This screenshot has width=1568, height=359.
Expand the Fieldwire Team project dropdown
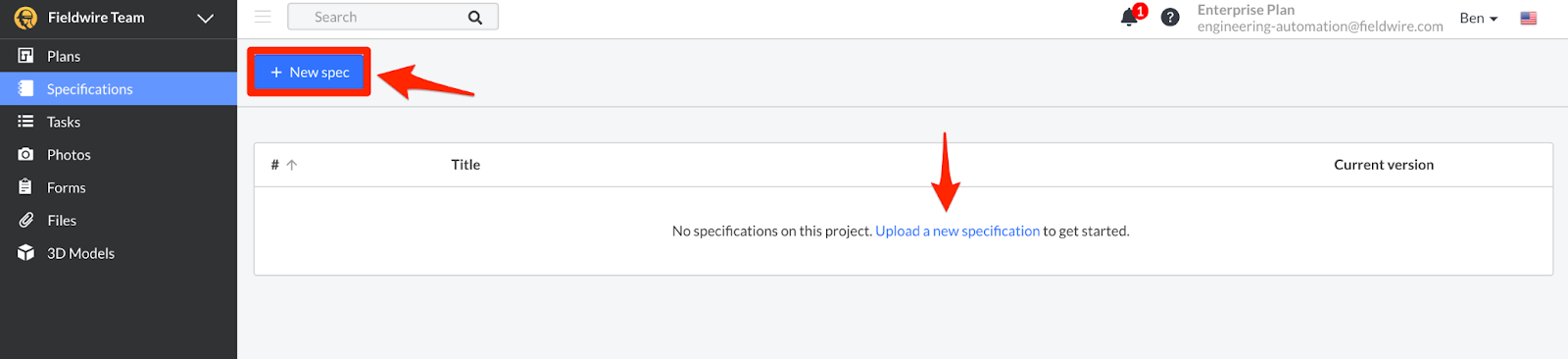pos(206,18)
